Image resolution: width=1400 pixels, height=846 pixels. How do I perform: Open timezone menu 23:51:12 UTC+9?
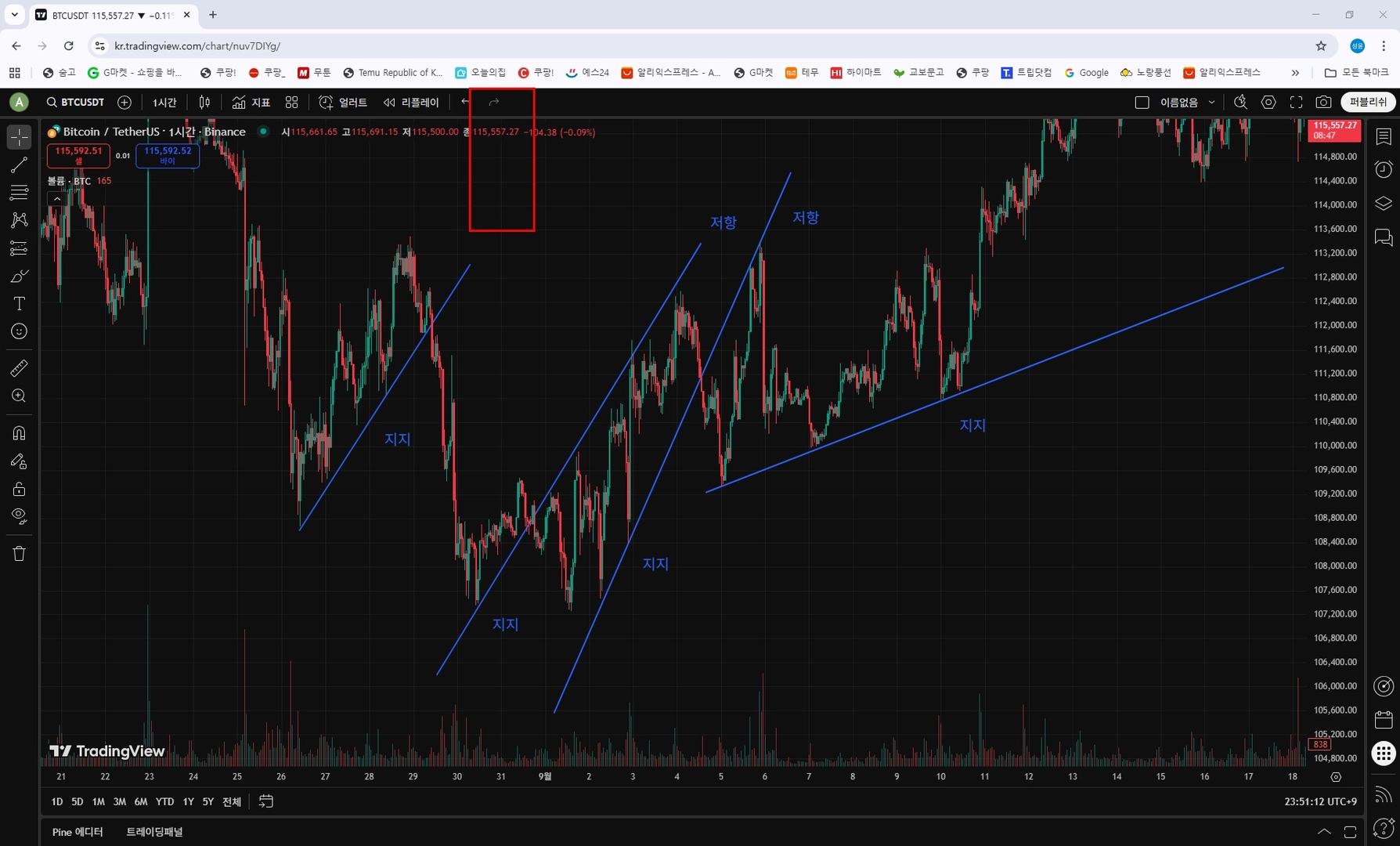[x=1320, y=801]
